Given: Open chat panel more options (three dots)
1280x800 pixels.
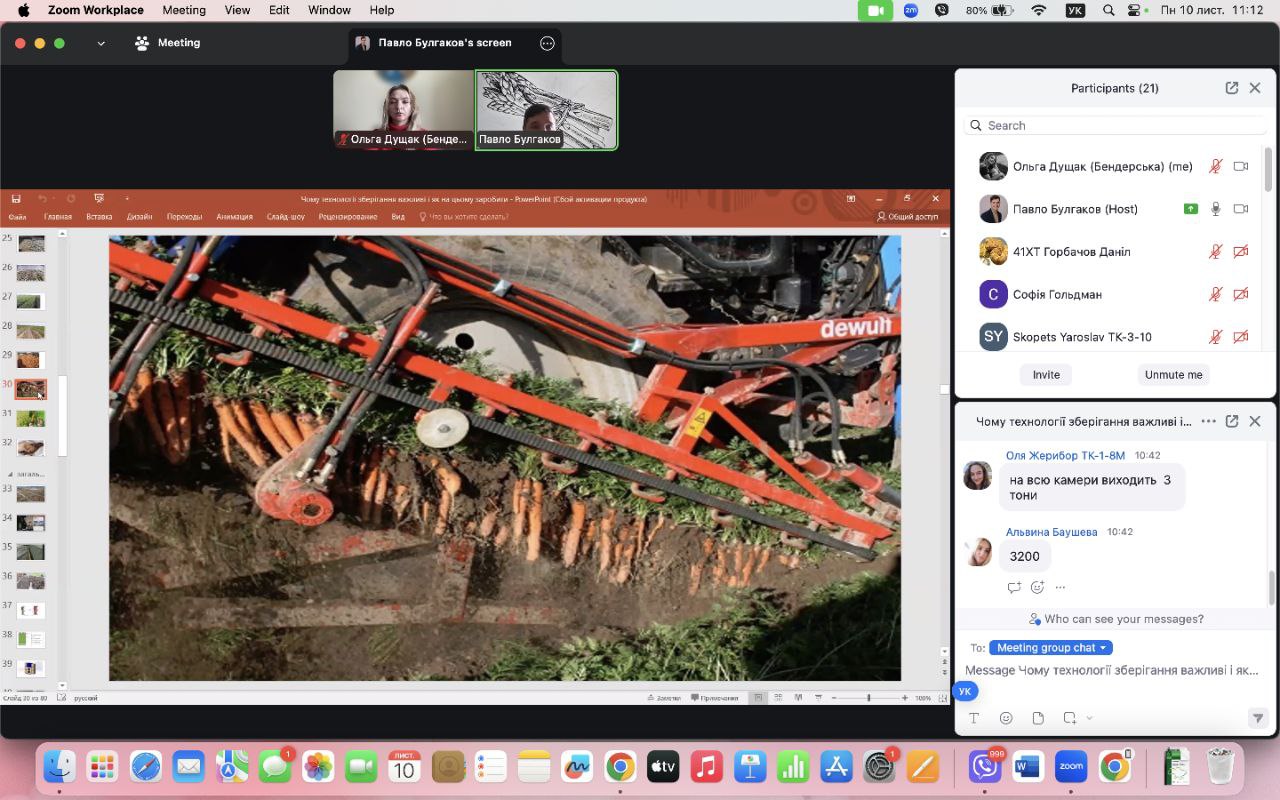Looking at the screenshot, I should click(x=1208, y=421).
